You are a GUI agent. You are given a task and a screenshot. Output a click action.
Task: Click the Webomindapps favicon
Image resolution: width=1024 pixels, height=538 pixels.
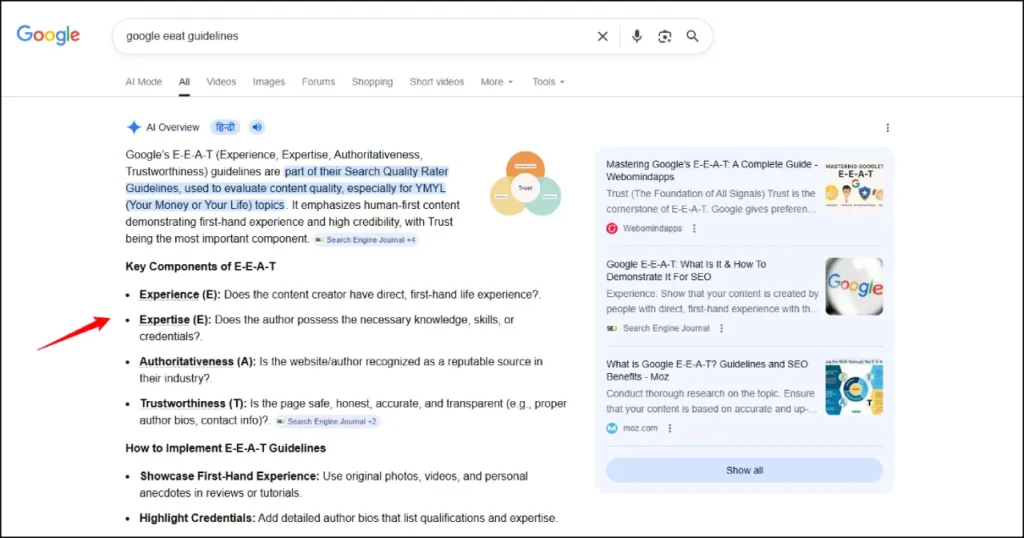tap(612, 229)
